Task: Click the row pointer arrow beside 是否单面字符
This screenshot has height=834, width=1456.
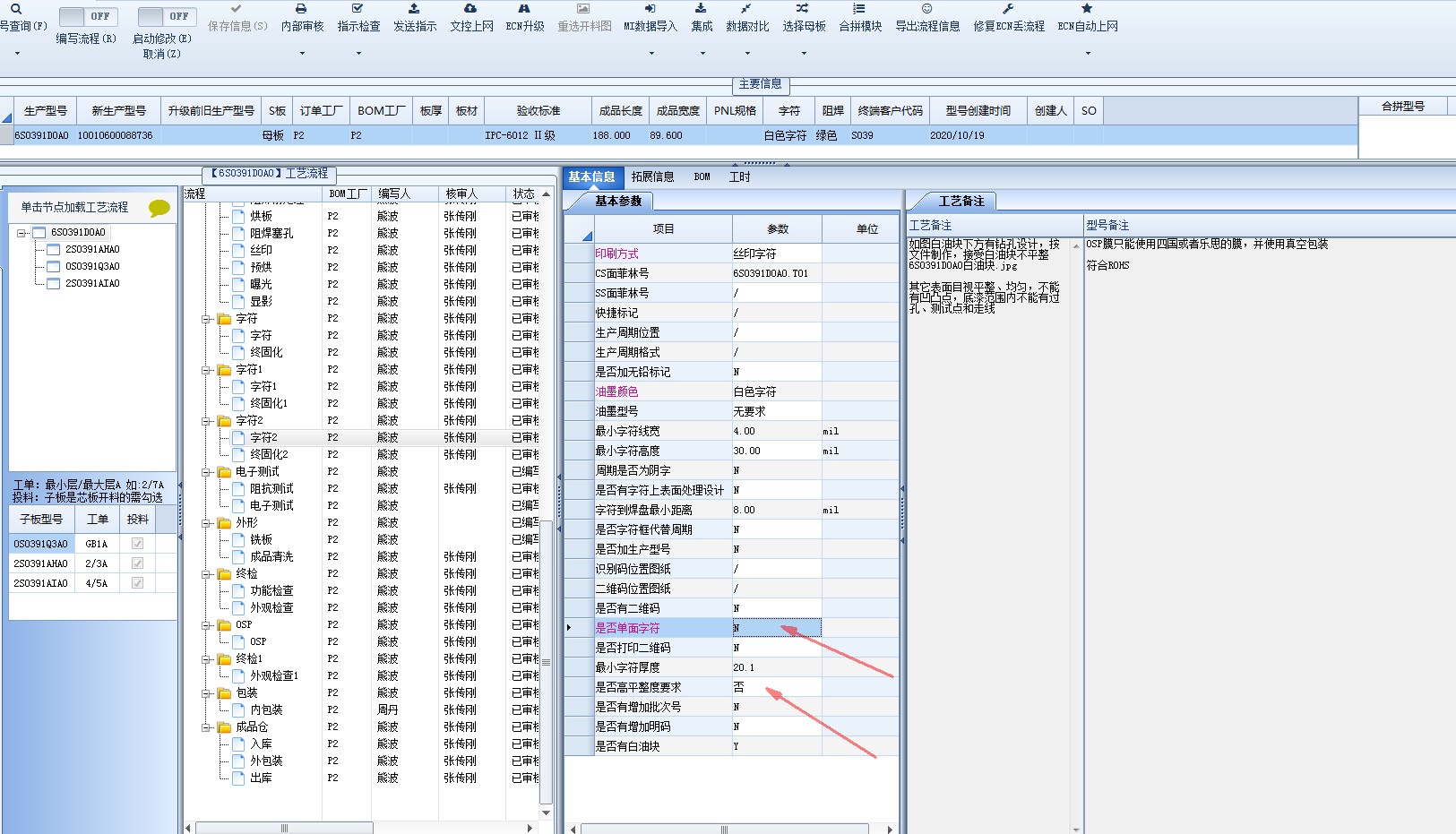Action: point(569,628)
